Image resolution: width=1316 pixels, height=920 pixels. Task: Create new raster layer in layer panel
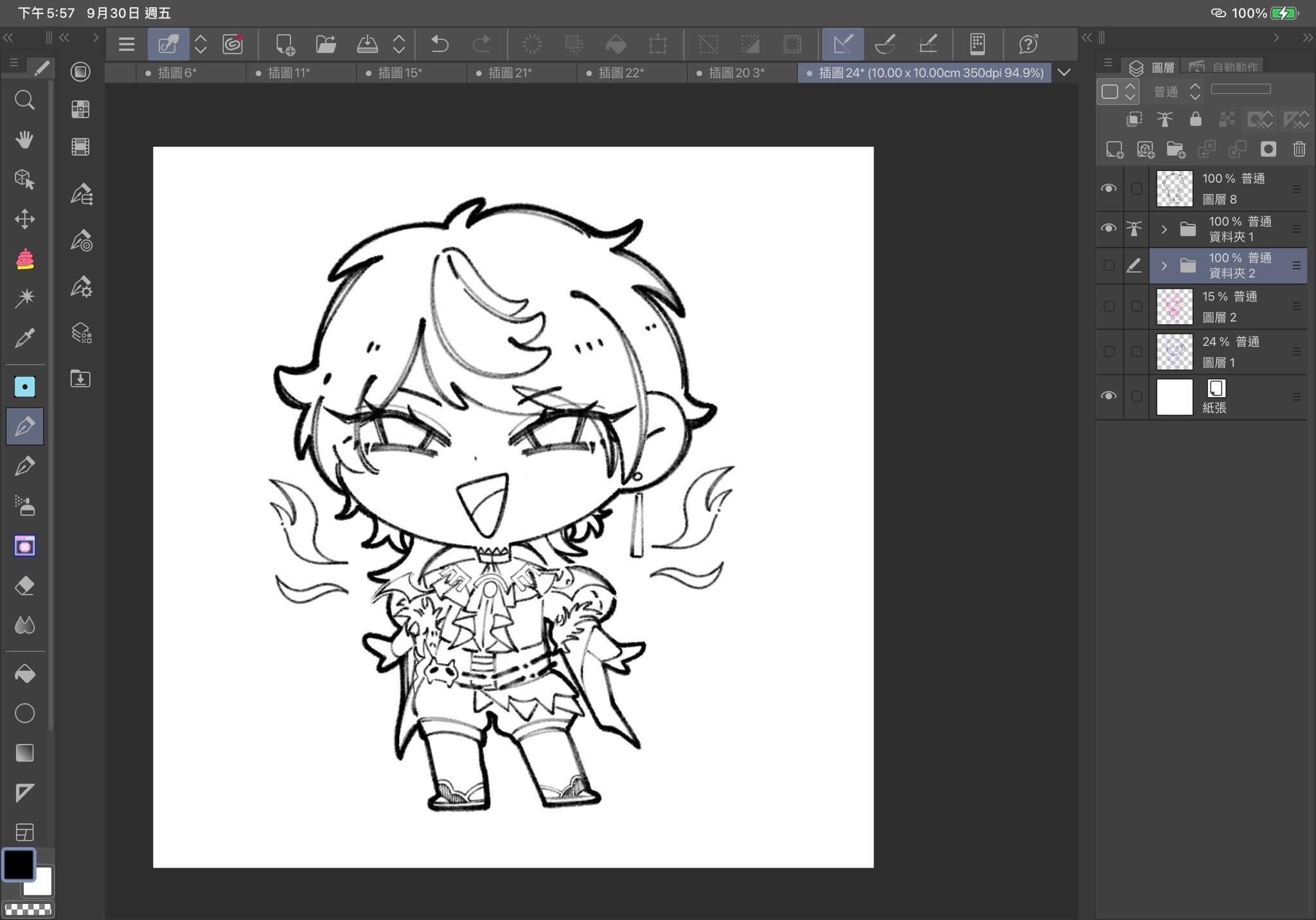pos(1115,150)
